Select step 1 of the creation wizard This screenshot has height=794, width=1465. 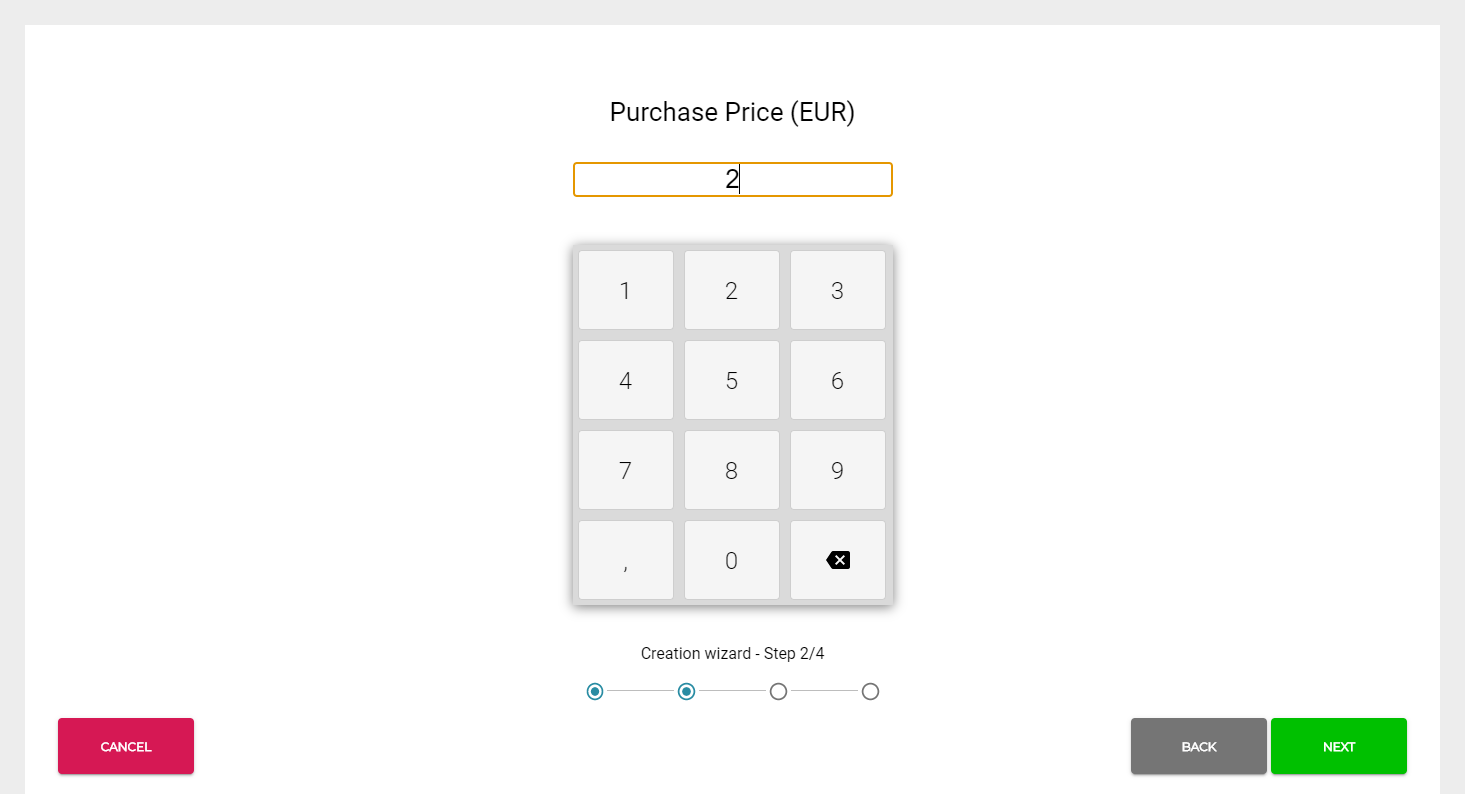point(595,691)
